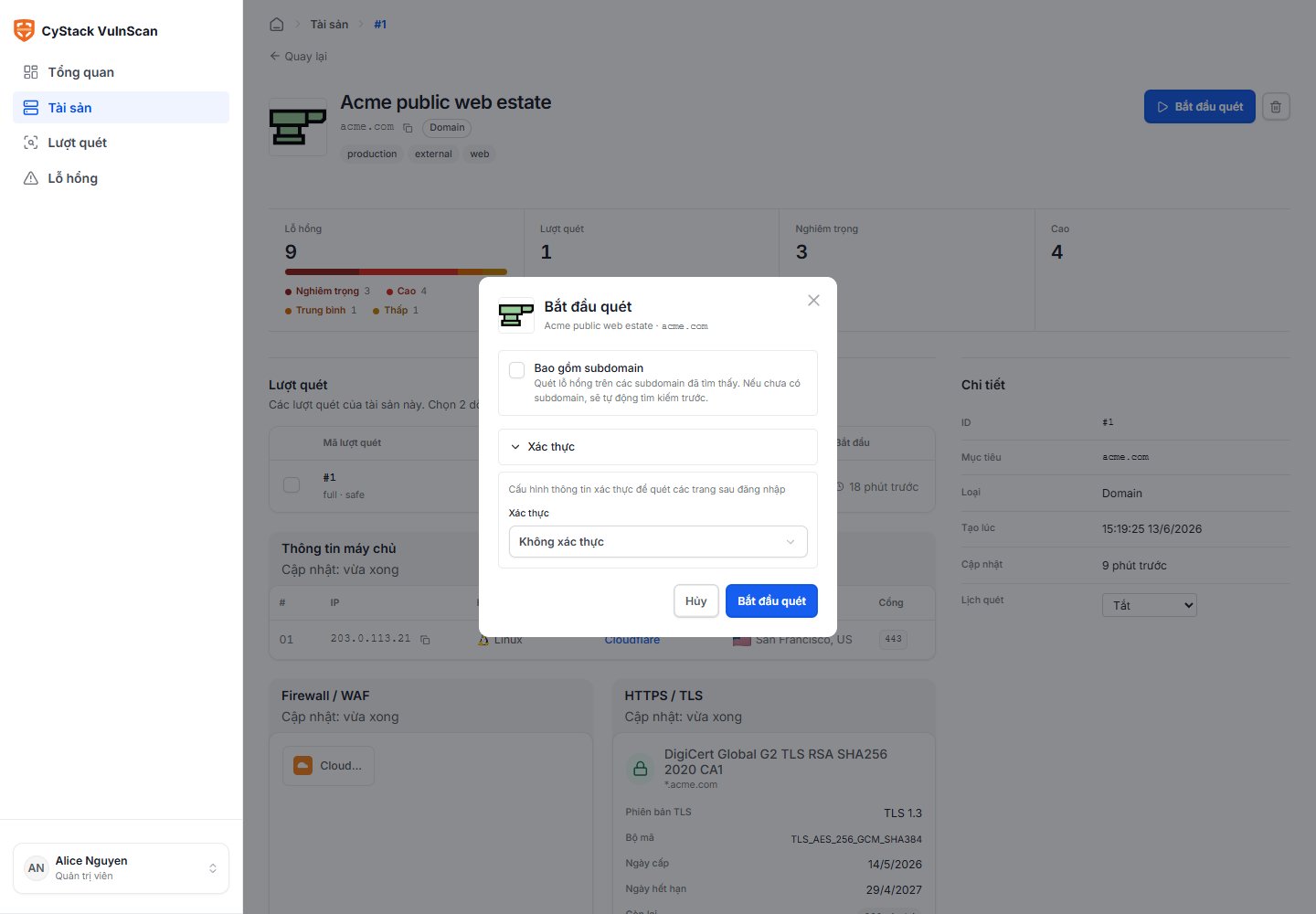Open the Lịch quét Tắt dropdown

pyautogui.click(x=1150, y=605)
